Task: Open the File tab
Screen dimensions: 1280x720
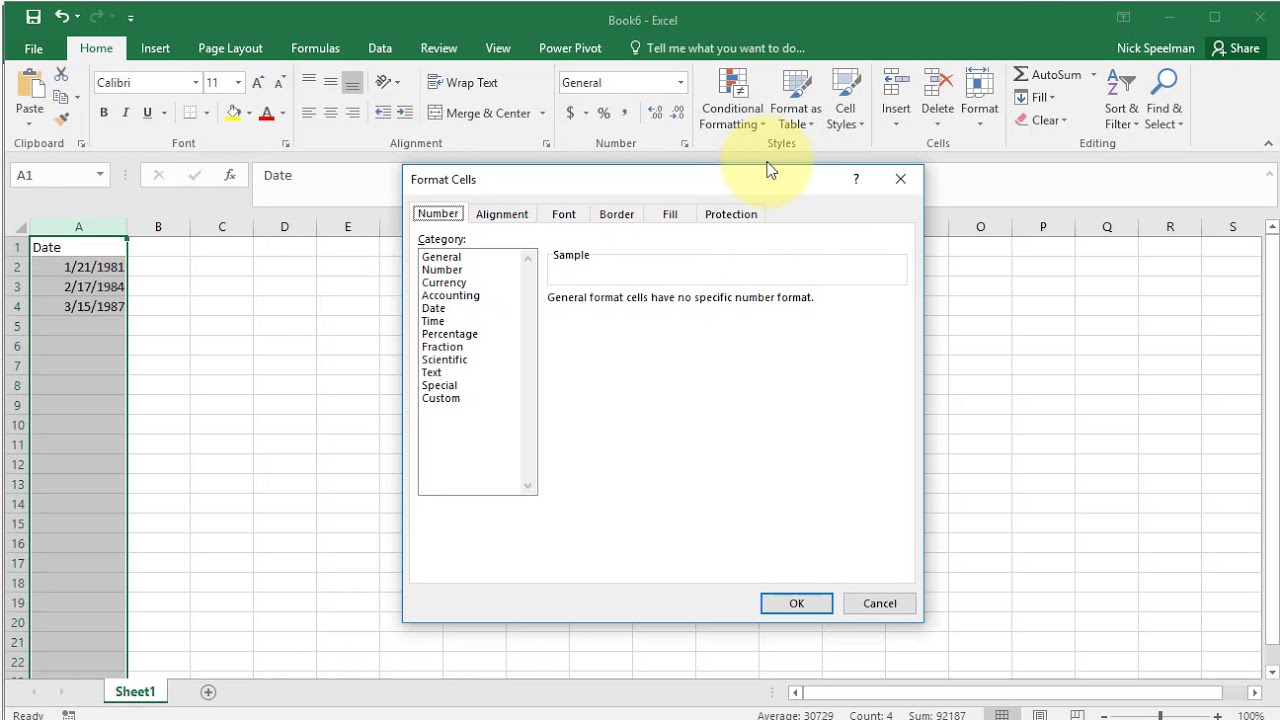Action: coord(33,48)
